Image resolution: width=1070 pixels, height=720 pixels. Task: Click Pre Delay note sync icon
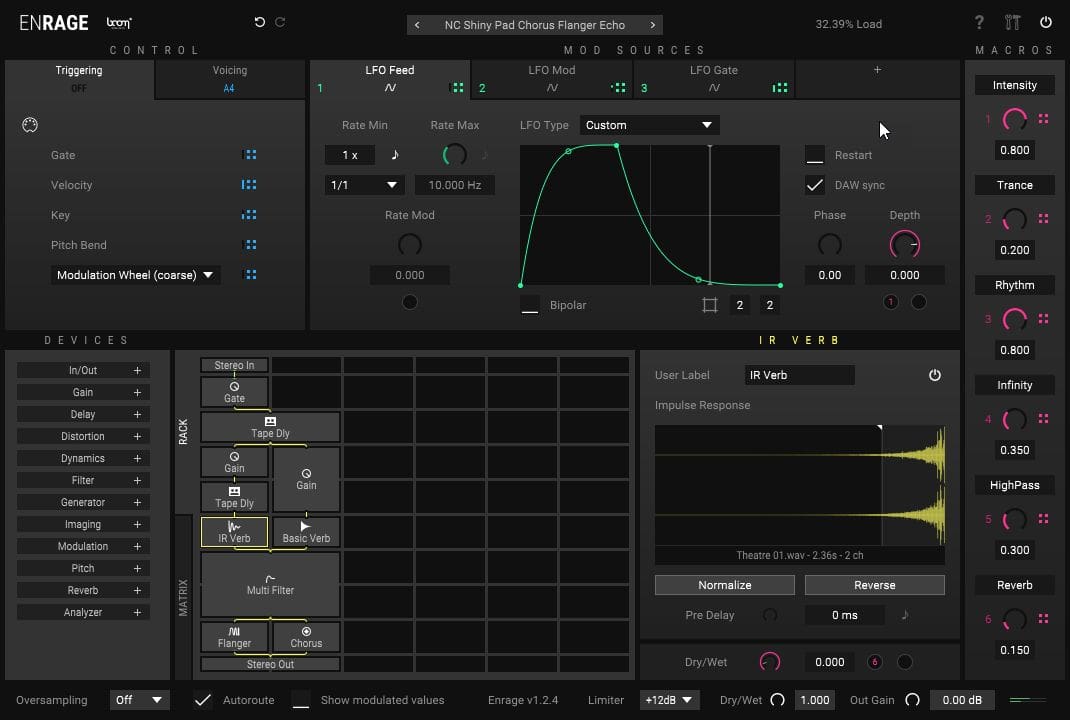click(x=905, y=615)
